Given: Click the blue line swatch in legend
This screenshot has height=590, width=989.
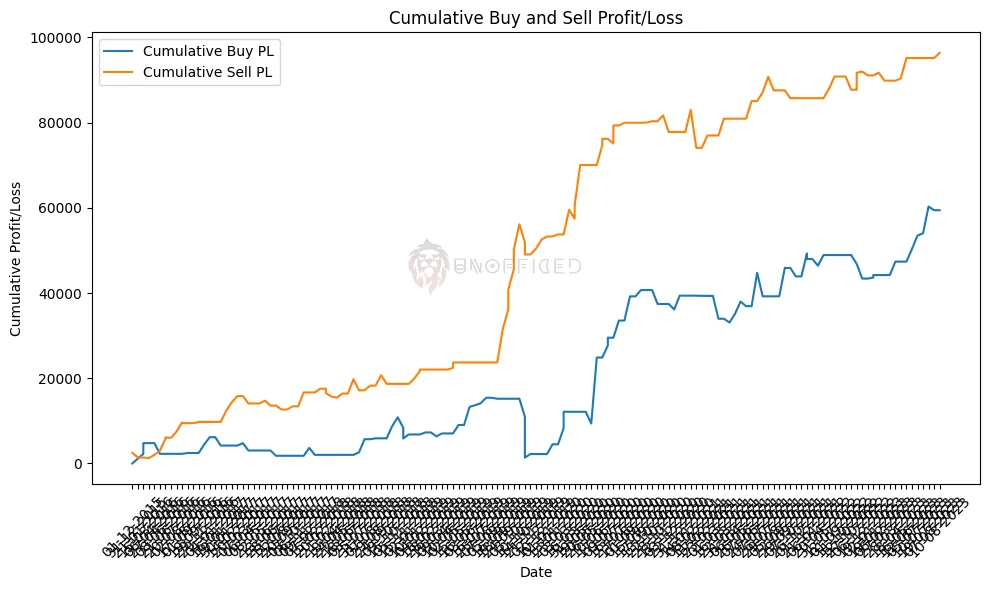Looking at the screenshot, I should pyautogui.click(x=119, y=51).
